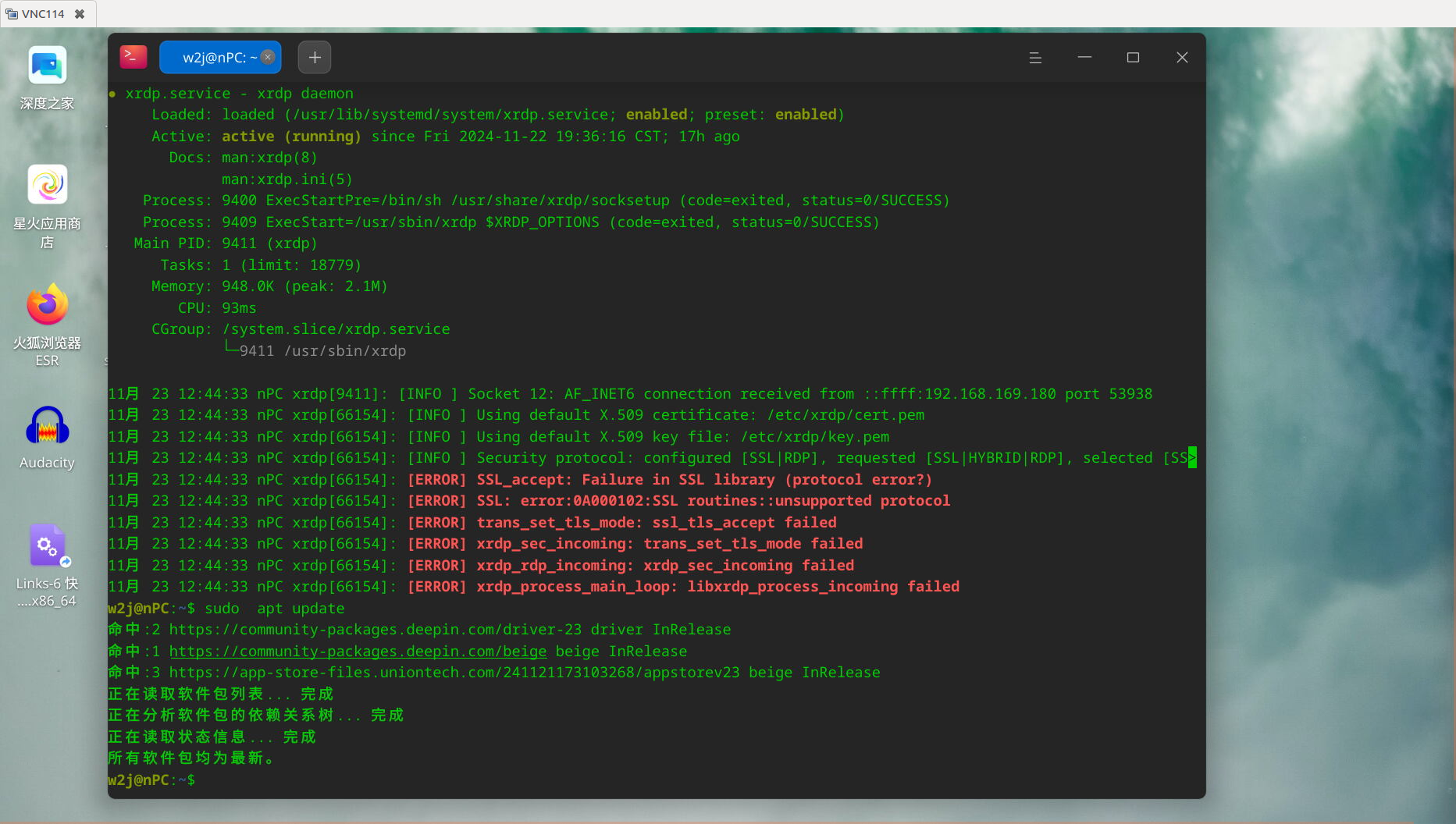Click the '所有软件包均为最新。' message
The image size is (1456, 824).
point(190,758)
